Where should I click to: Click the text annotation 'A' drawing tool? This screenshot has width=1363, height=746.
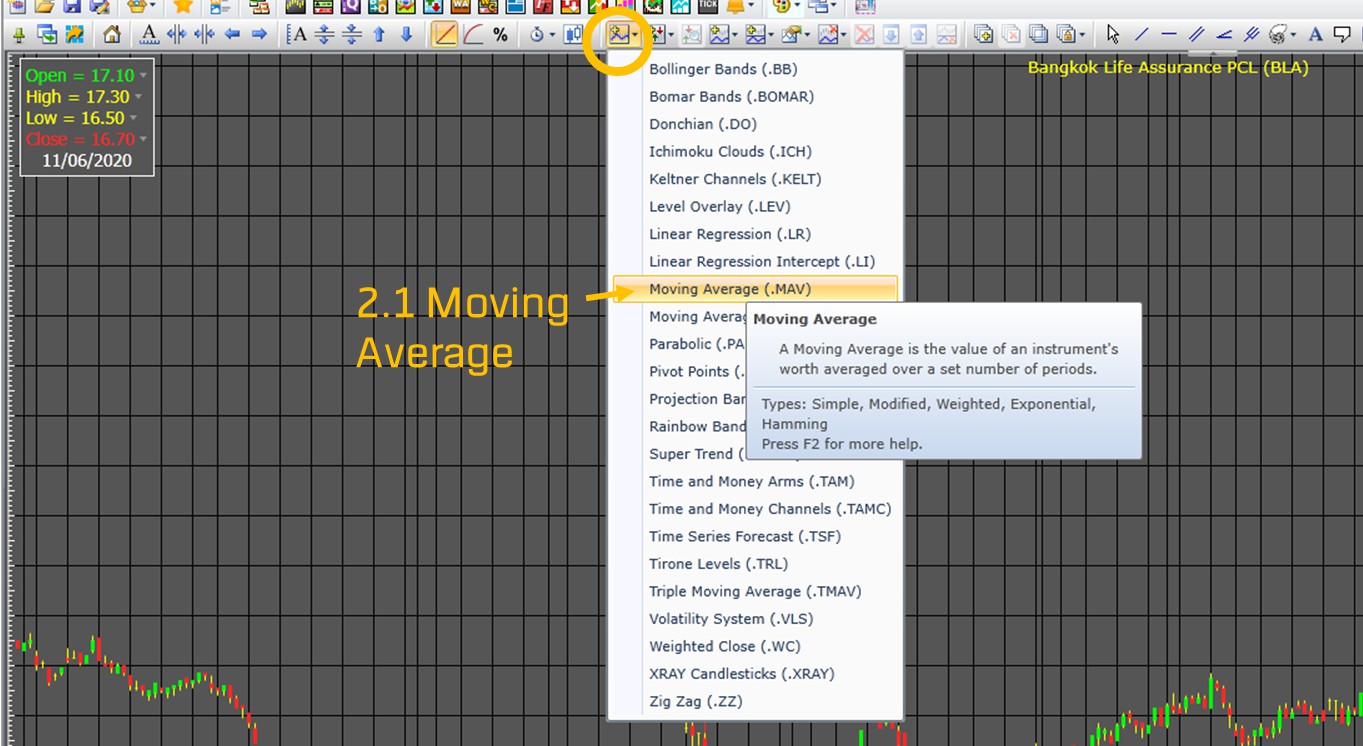coord(1316,35)
